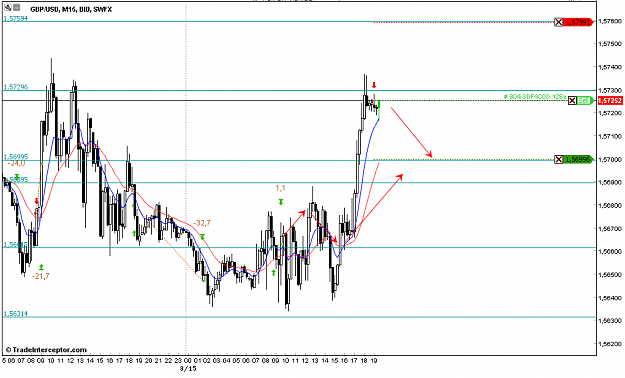
Task: Select the 1,56314 horizontal level label
Action: coord(16,314)
